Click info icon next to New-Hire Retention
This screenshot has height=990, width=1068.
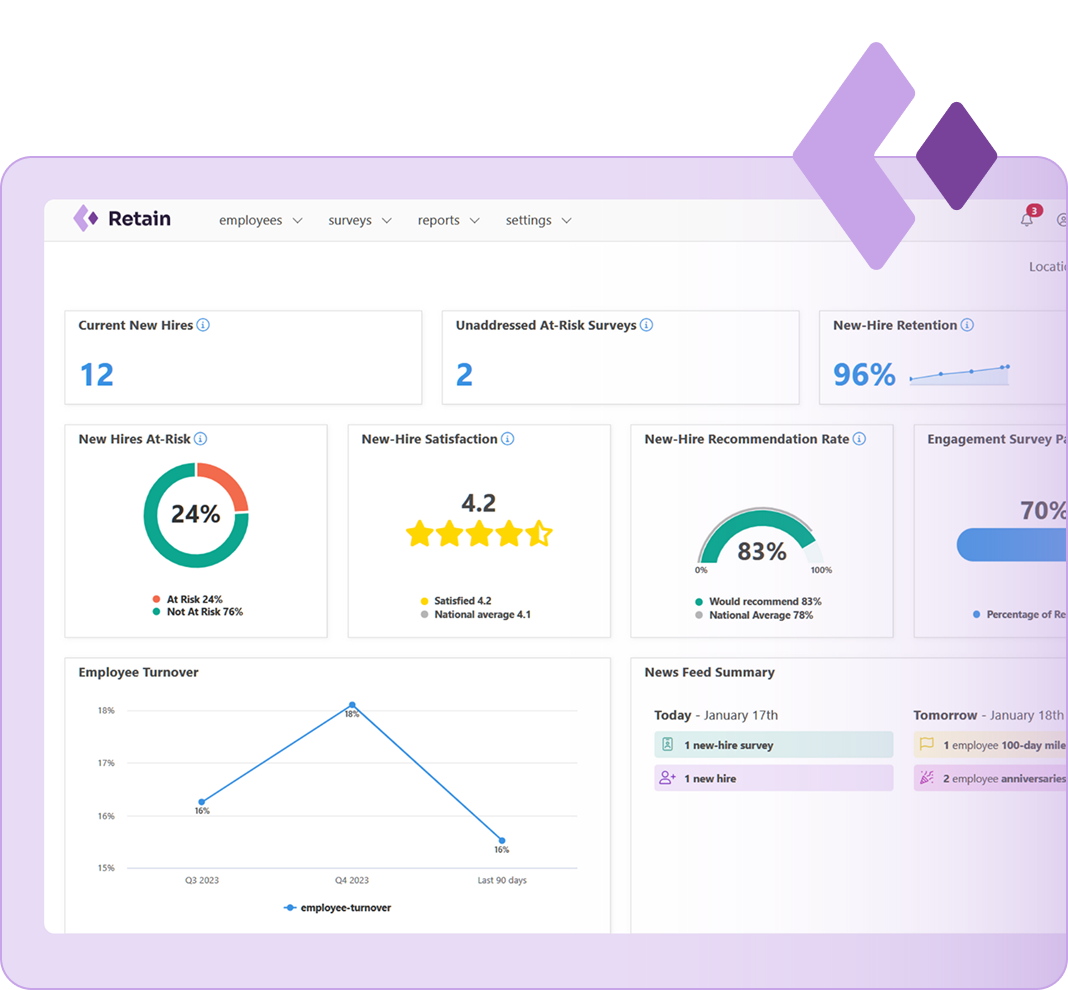tap(967, 325)
